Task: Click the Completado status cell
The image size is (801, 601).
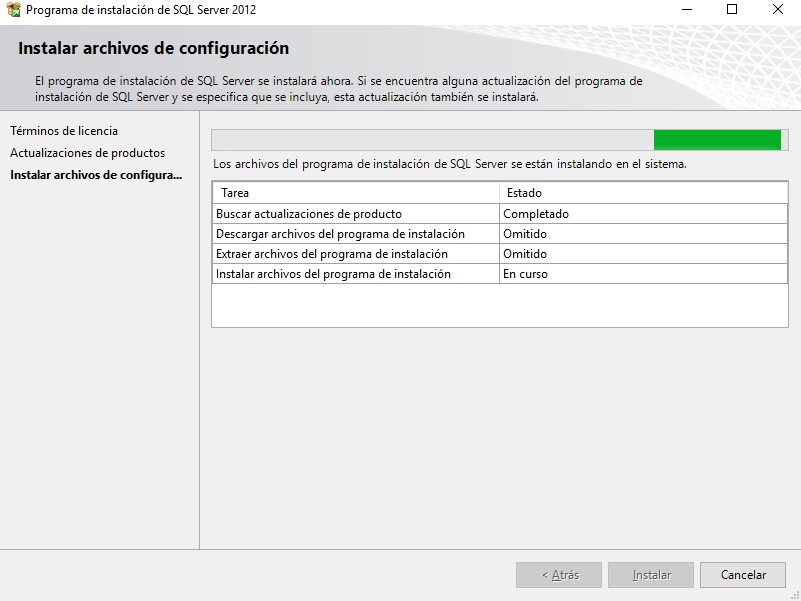Action: [644, 214]
